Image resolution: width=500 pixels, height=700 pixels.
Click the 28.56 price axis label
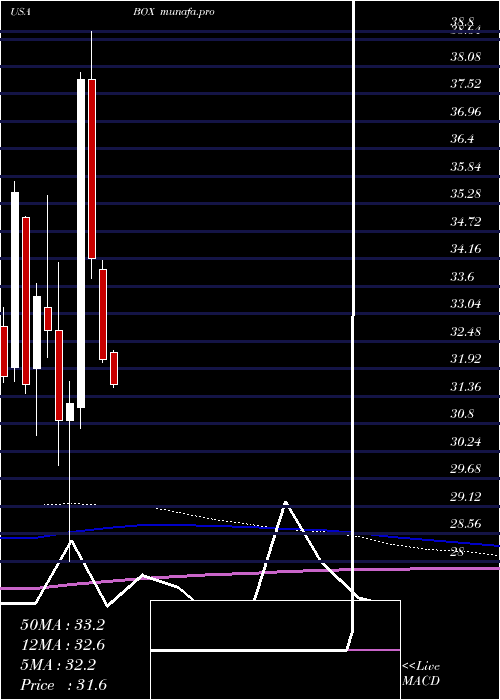point(466,524)
